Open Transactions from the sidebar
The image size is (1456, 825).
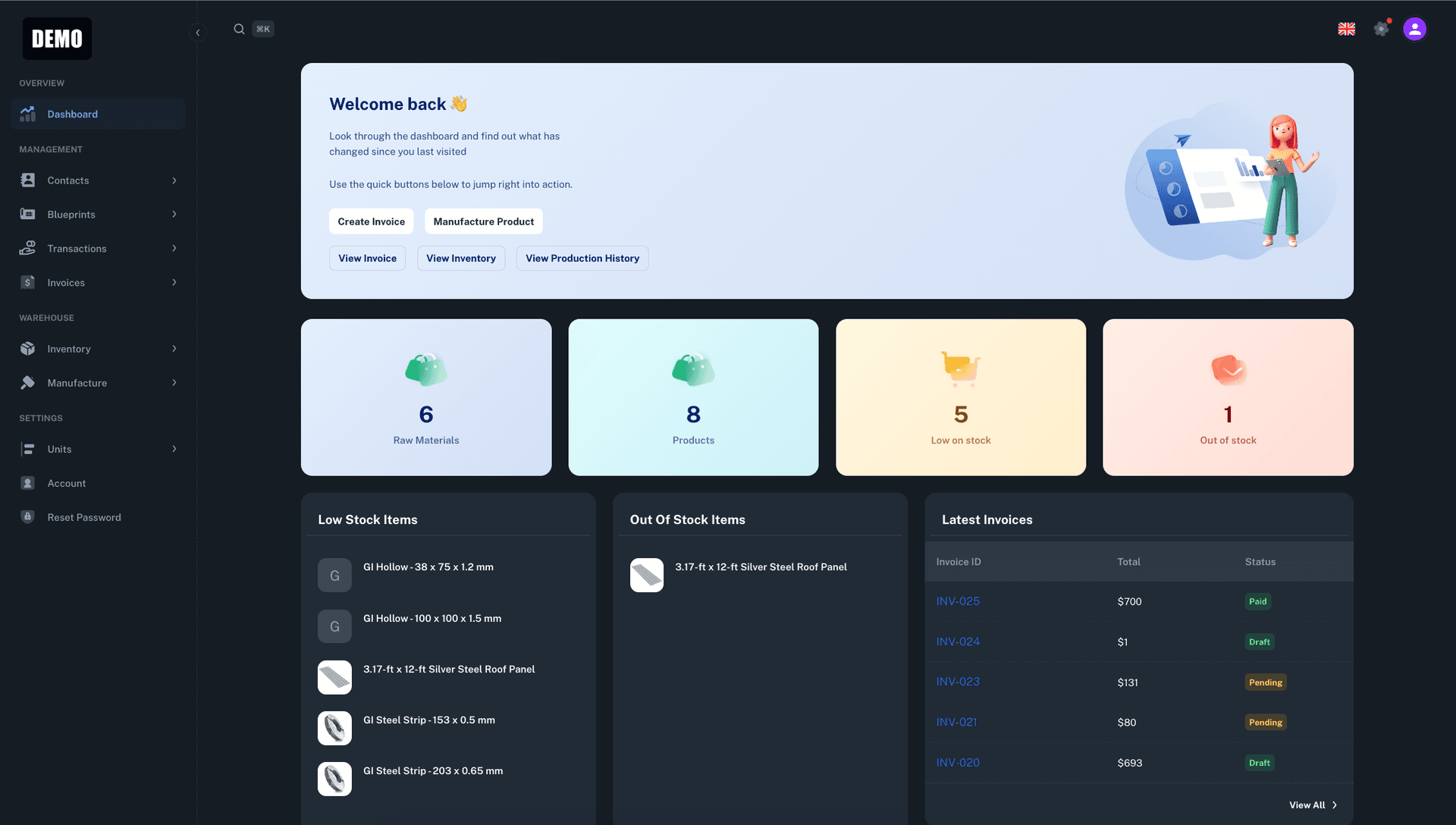click(x=27, y=248)
